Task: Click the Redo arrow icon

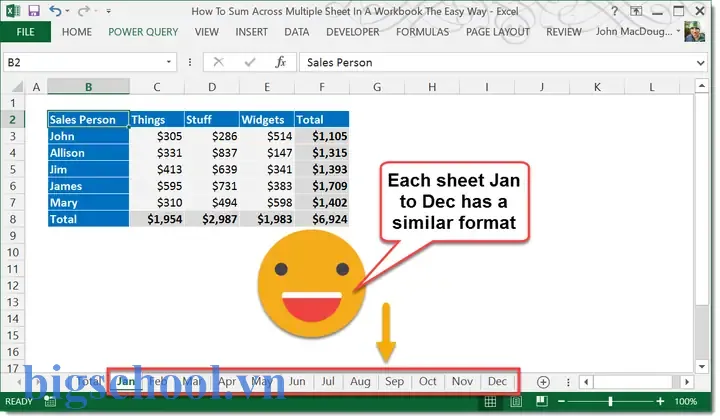Action: (83, 11)
